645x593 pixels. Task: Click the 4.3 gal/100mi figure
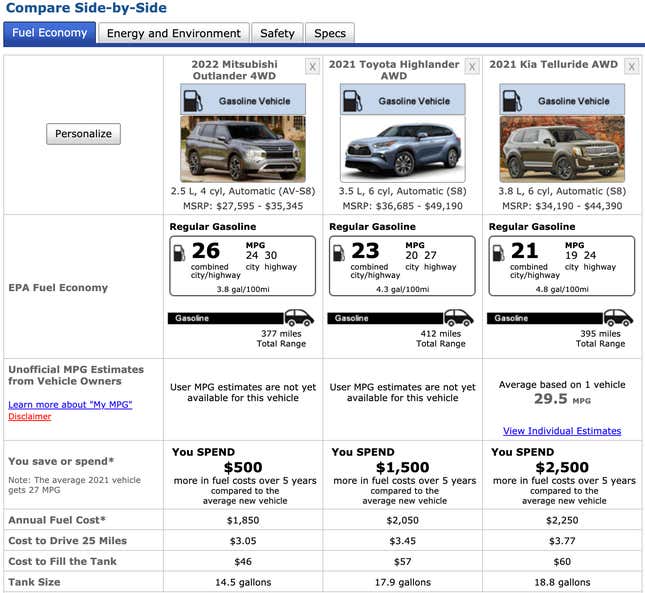[403, 290]
